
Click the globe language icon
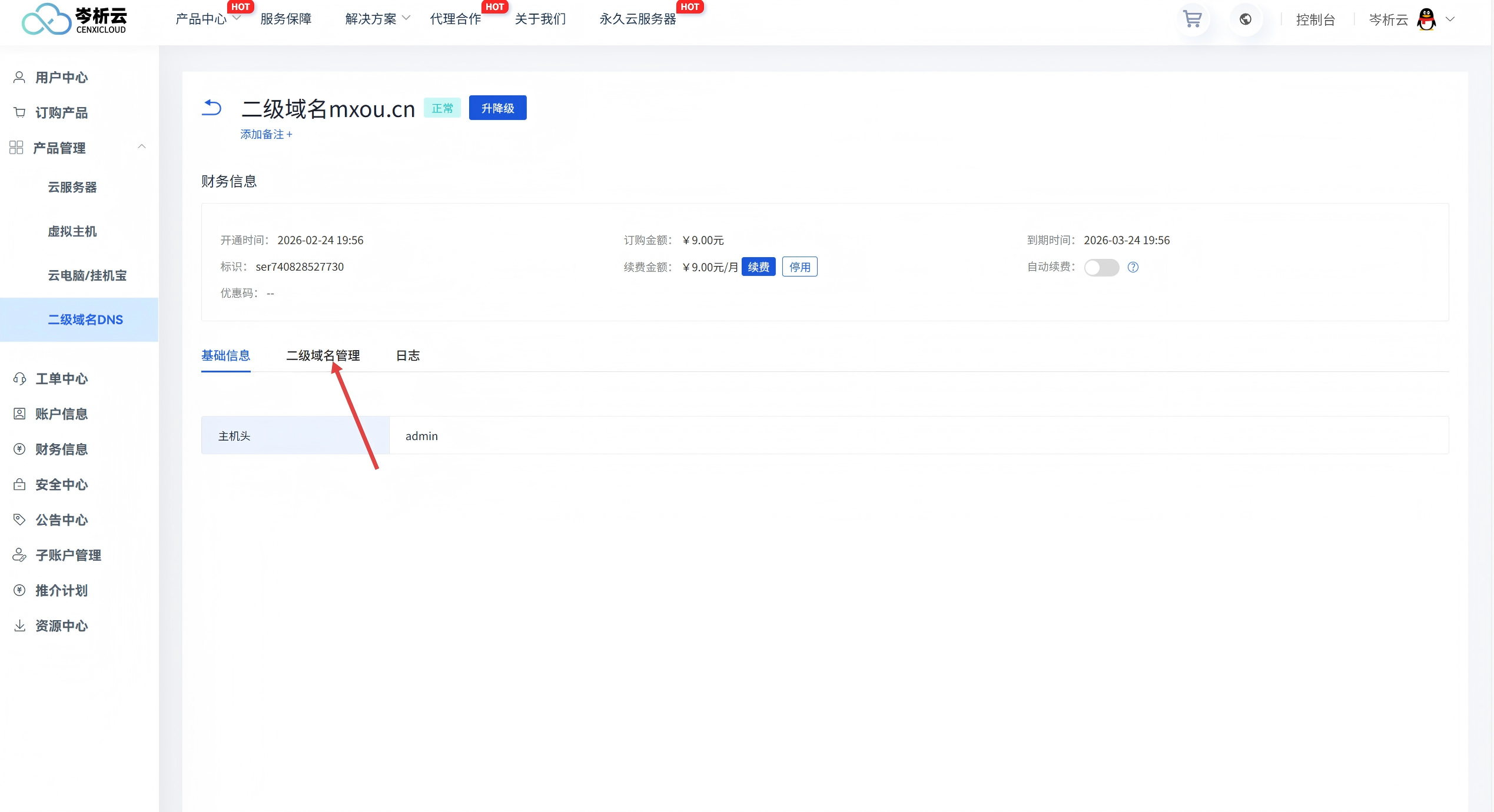tap(1245, 19)
